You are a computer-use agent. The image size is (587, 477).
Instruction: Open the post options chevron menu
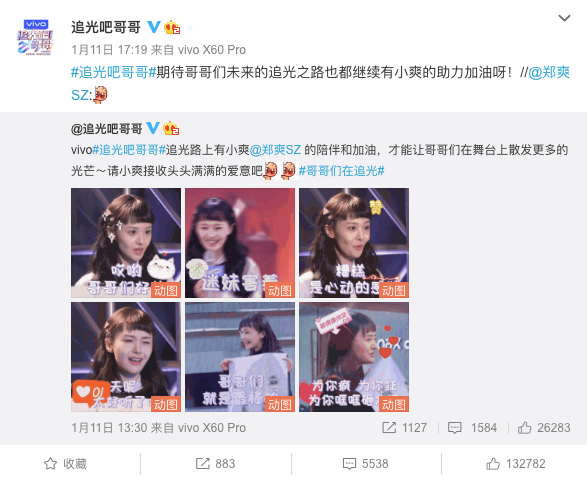(x=564, y=18)
